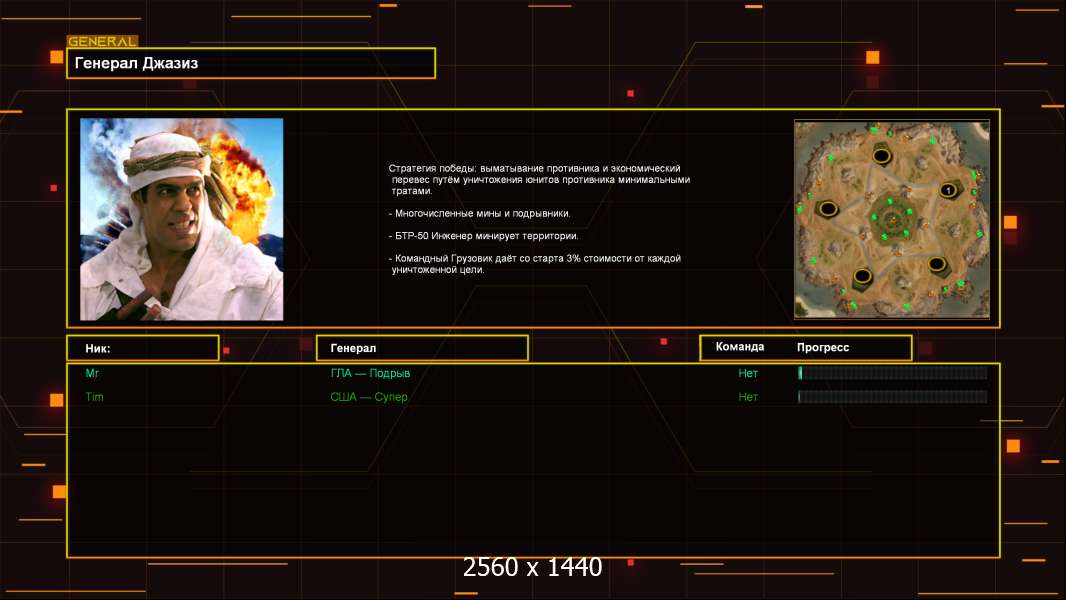The height and width of the screenshot is (600, 1066).
Task: Select the south-eastern empty start position on minimap
Action: 937,264
